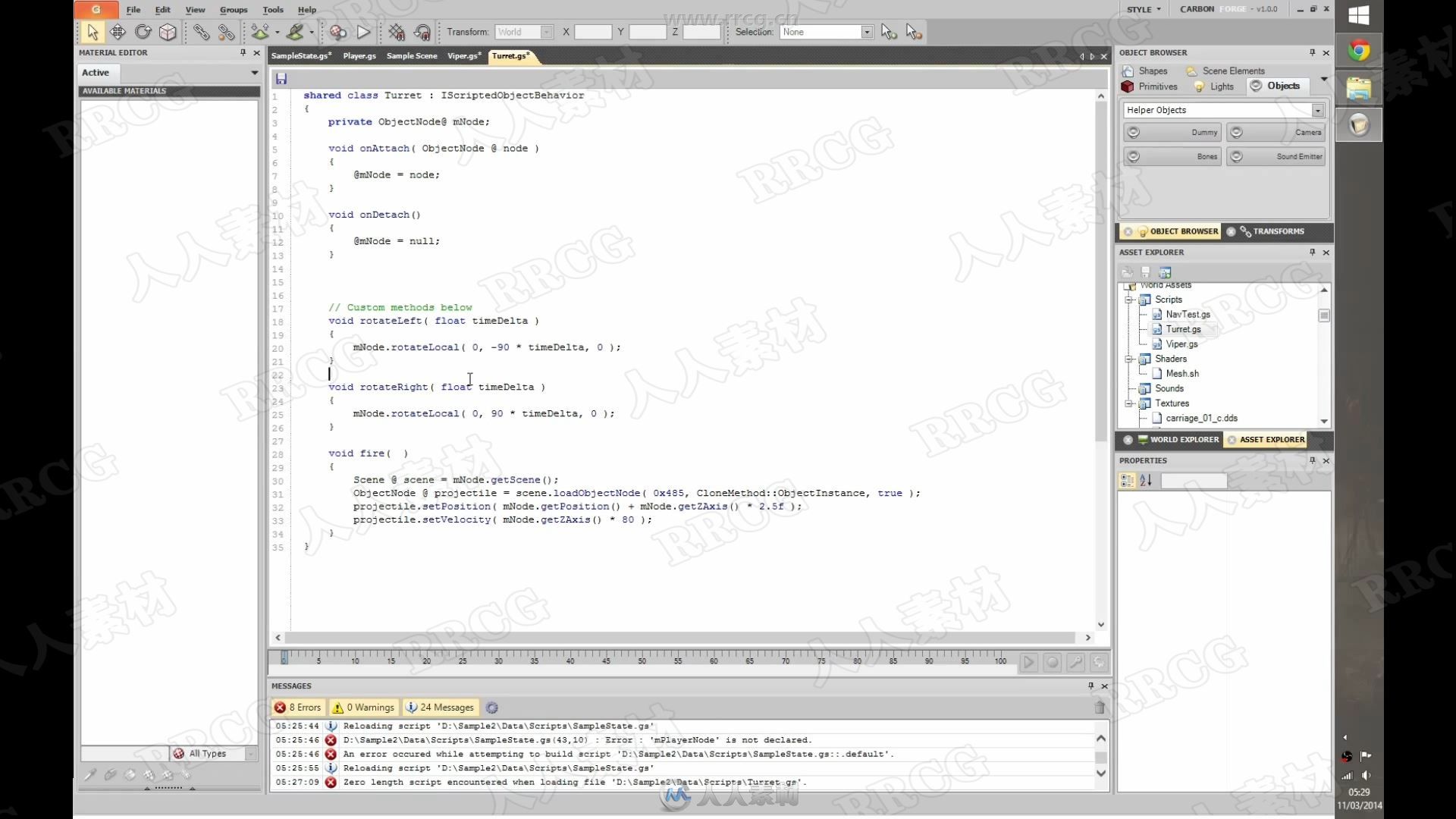Open Chrome from the Windows charm bar

pos(1359,51)
